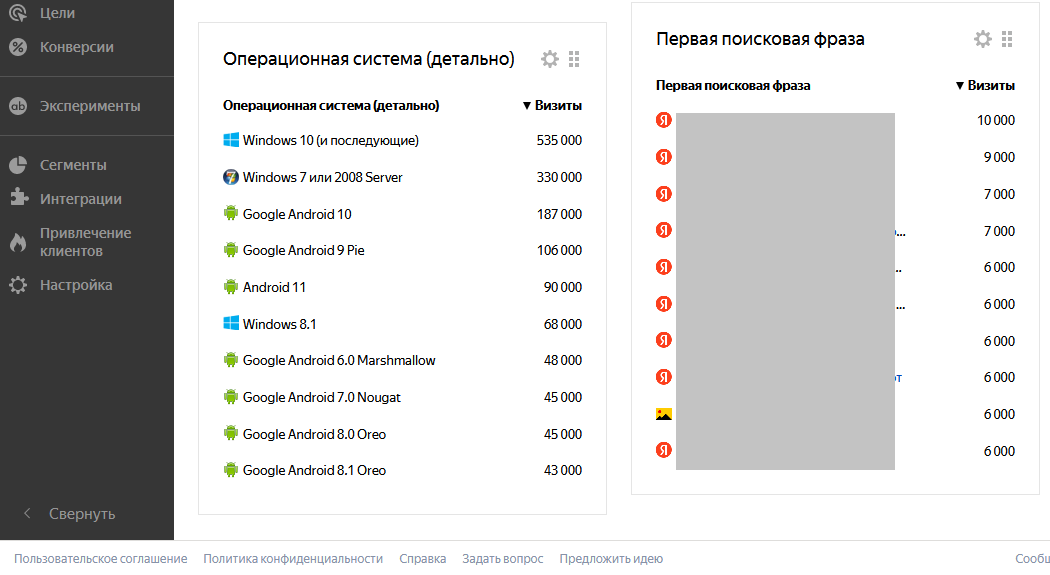1050x575 pixels.
Task: Select Google Android 7.0 Nougat row
Action: click(x=402, y=397)
